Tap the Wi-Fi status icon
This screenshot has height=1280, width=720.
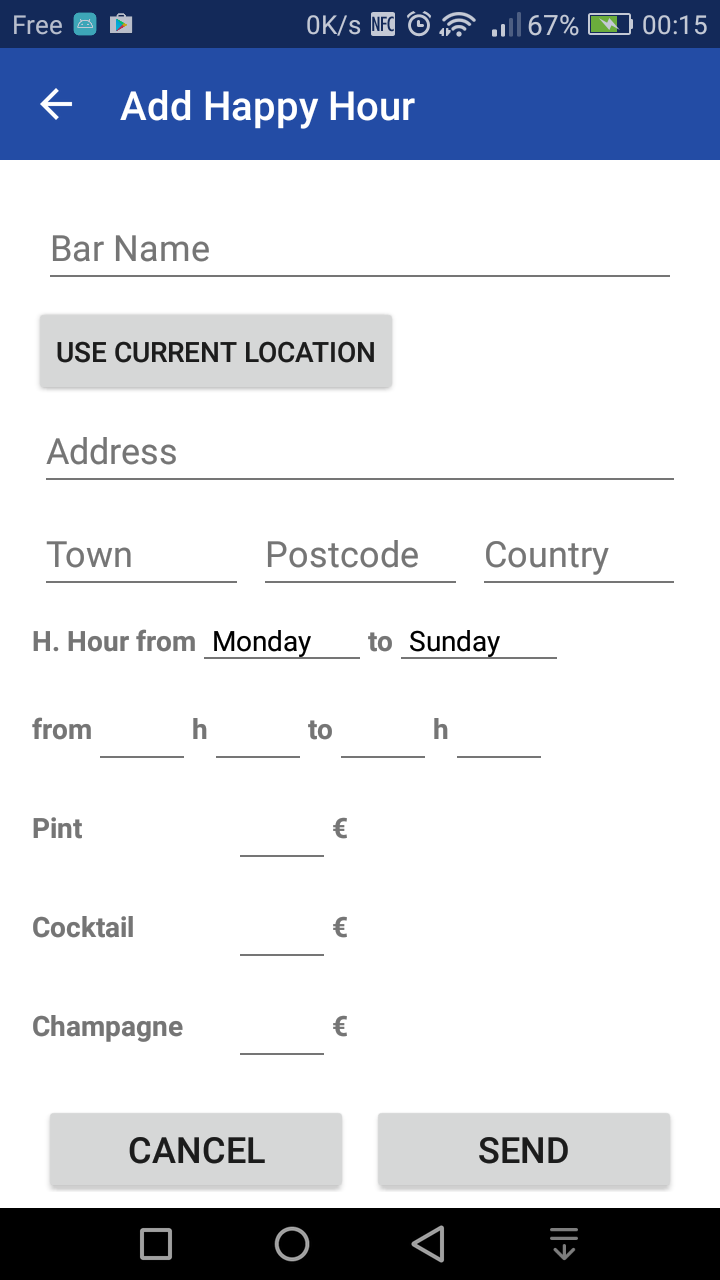457,24
